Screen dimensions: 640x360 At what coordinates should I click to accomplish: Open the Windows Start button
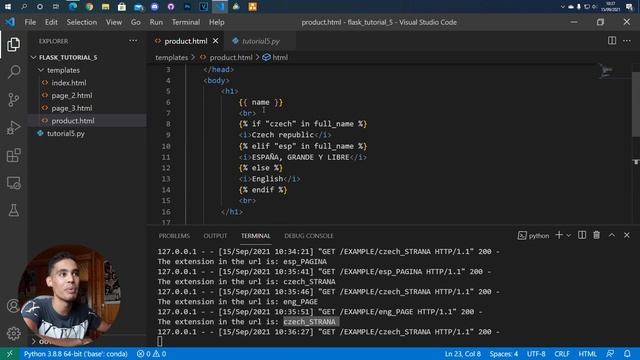pyautogui.click(x=8, y=7)
